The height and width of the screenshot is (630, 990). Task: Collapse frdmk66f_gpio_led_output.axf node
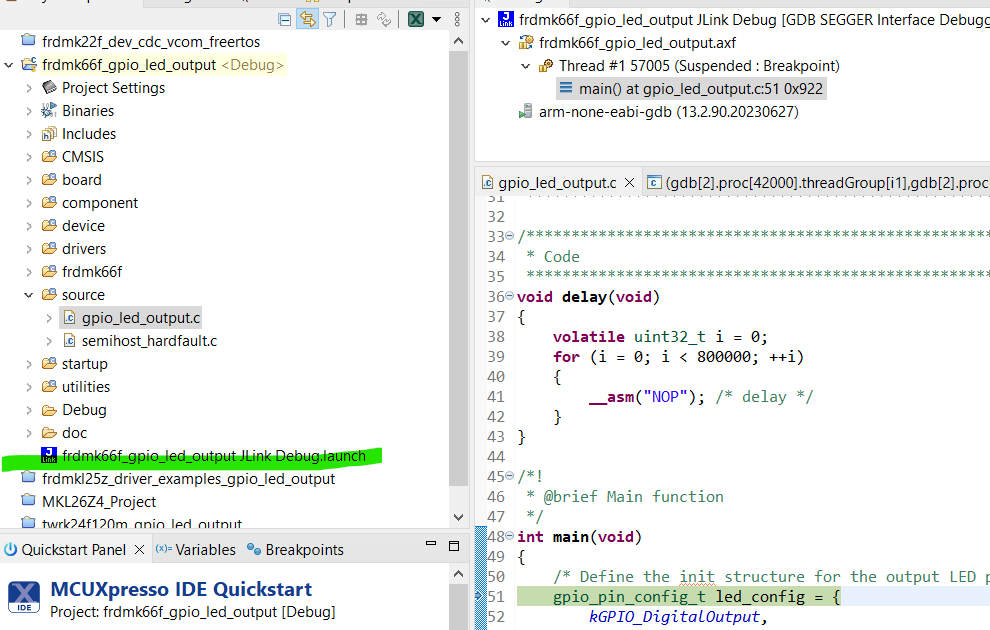[x=506, y=43]
